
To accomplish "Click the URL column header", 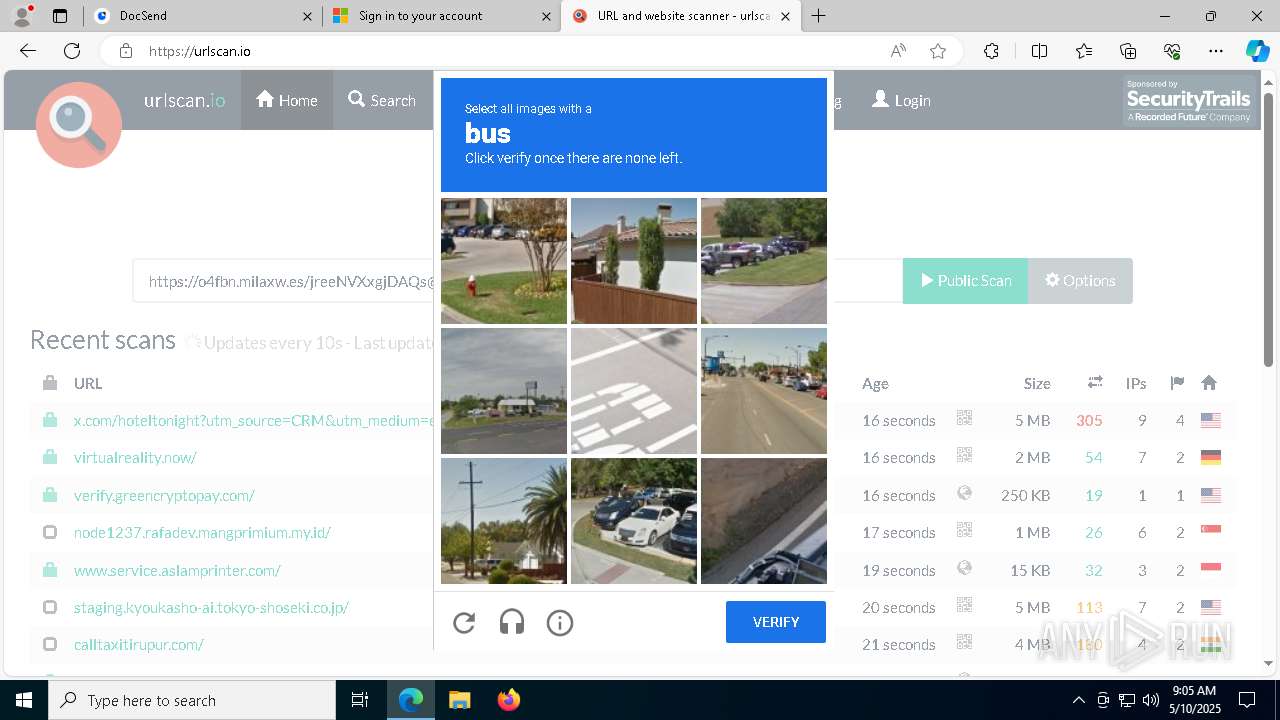I will tap(88, 383).
